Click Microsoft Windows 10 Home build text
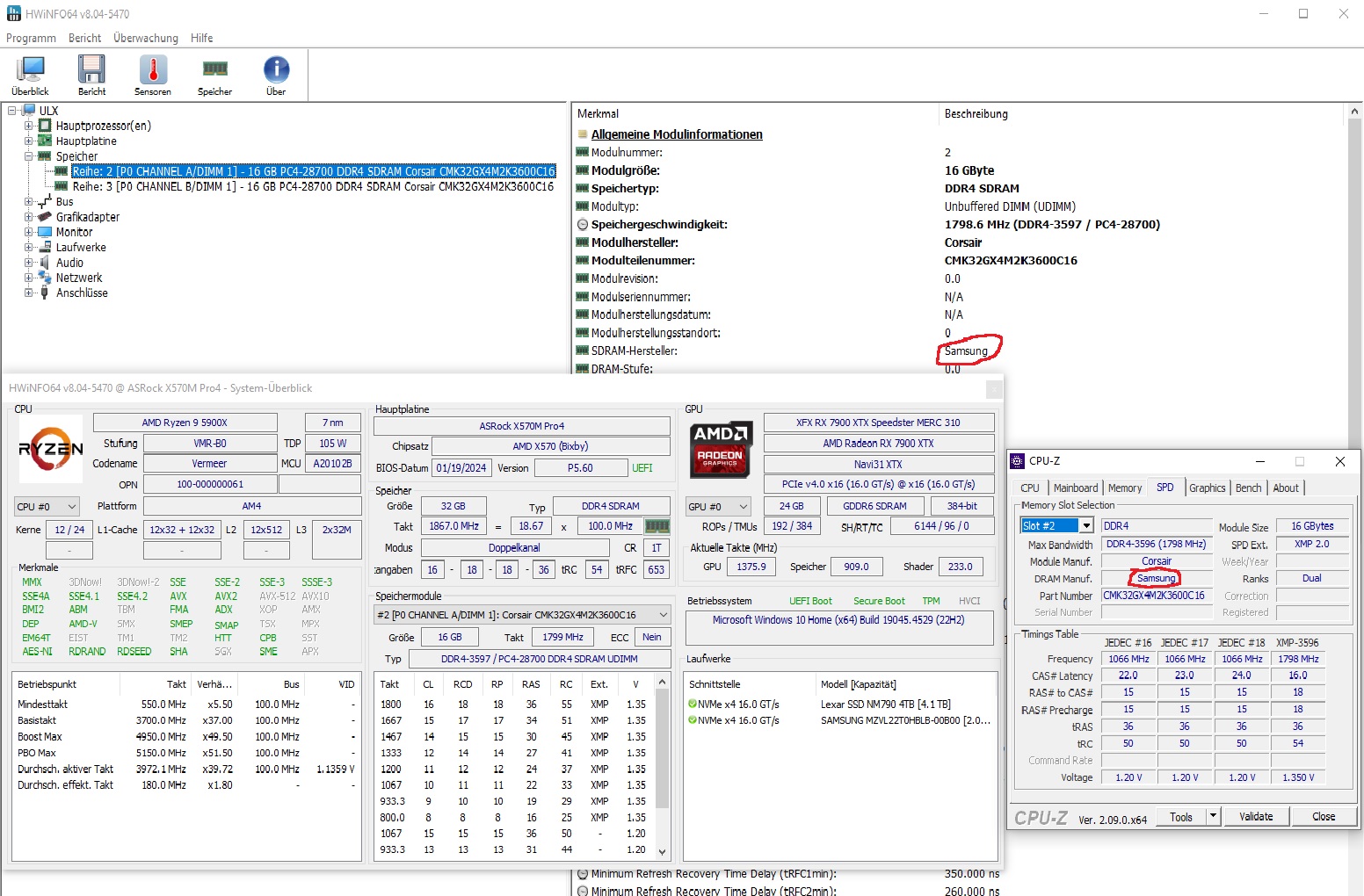The image size is (1364, 896). (x=838, y=620)
